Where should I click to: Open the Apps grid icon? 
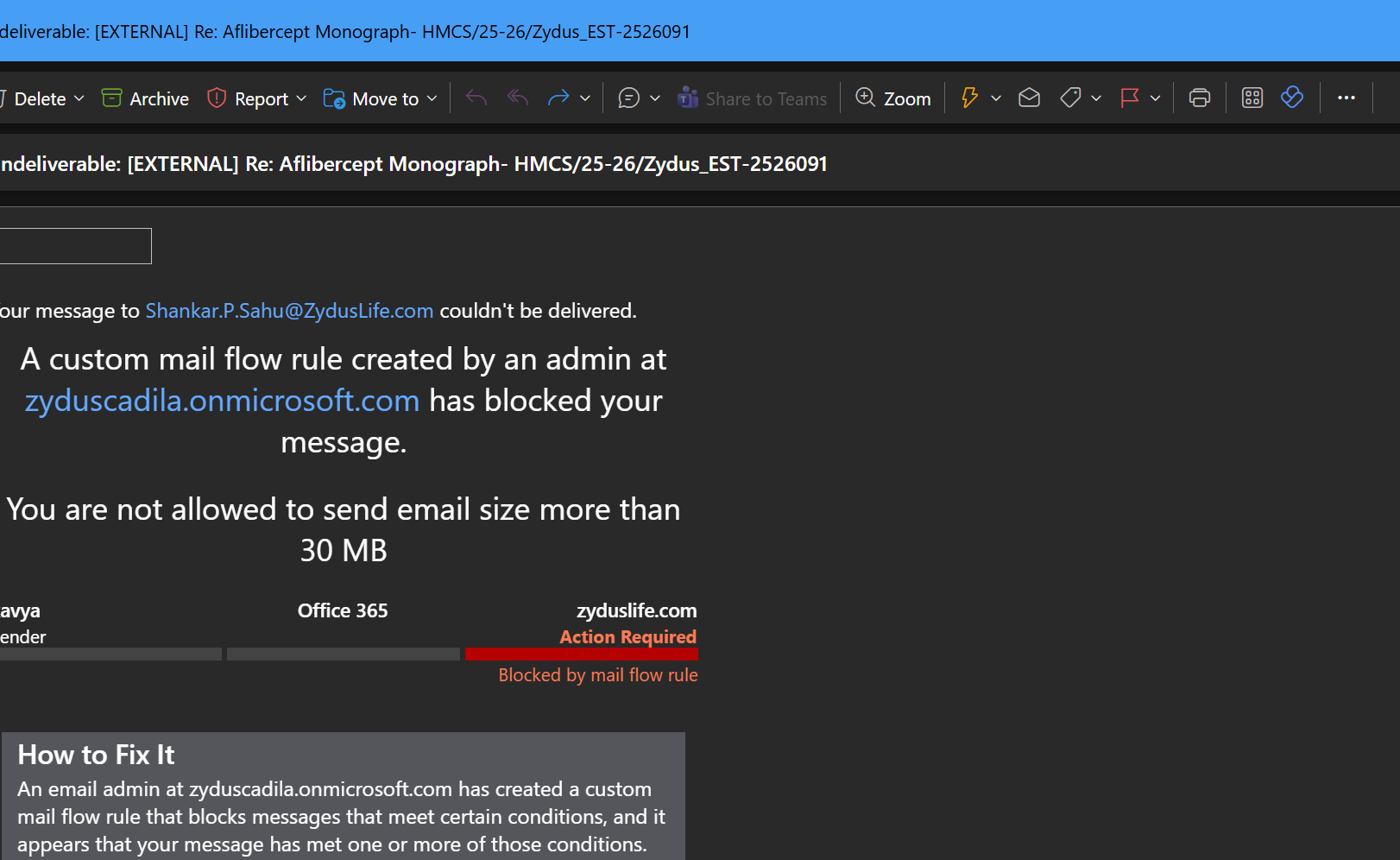[x=1252, y=98]
